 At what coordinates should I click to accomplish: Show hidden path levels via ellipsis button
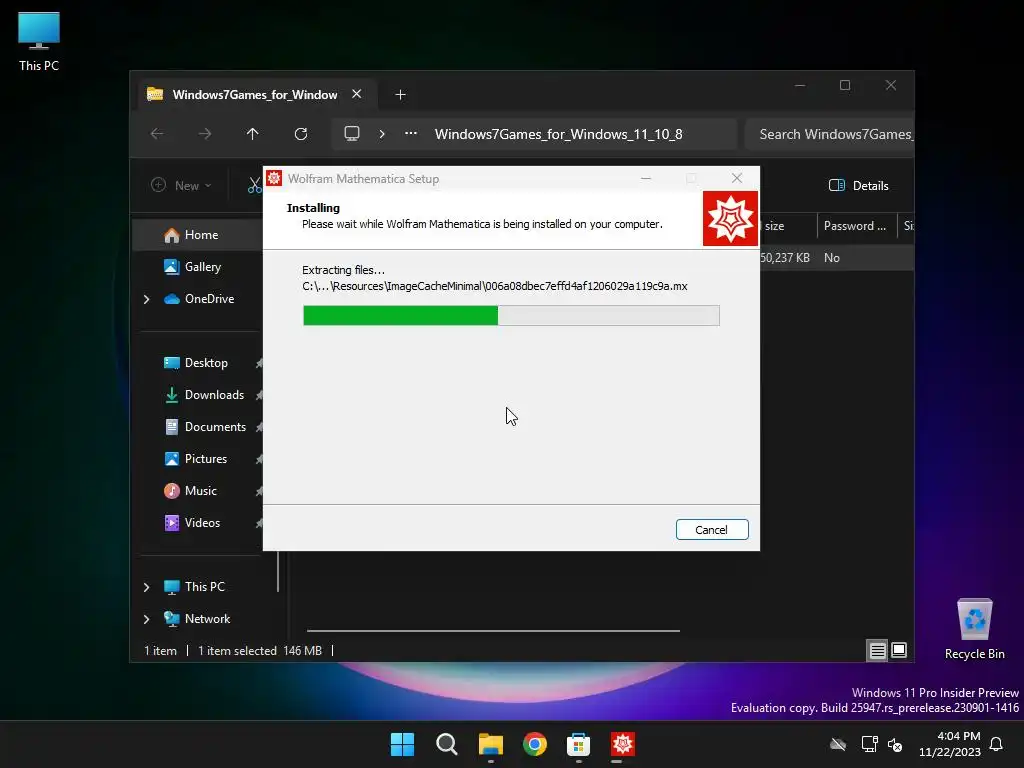click(411, 133)
